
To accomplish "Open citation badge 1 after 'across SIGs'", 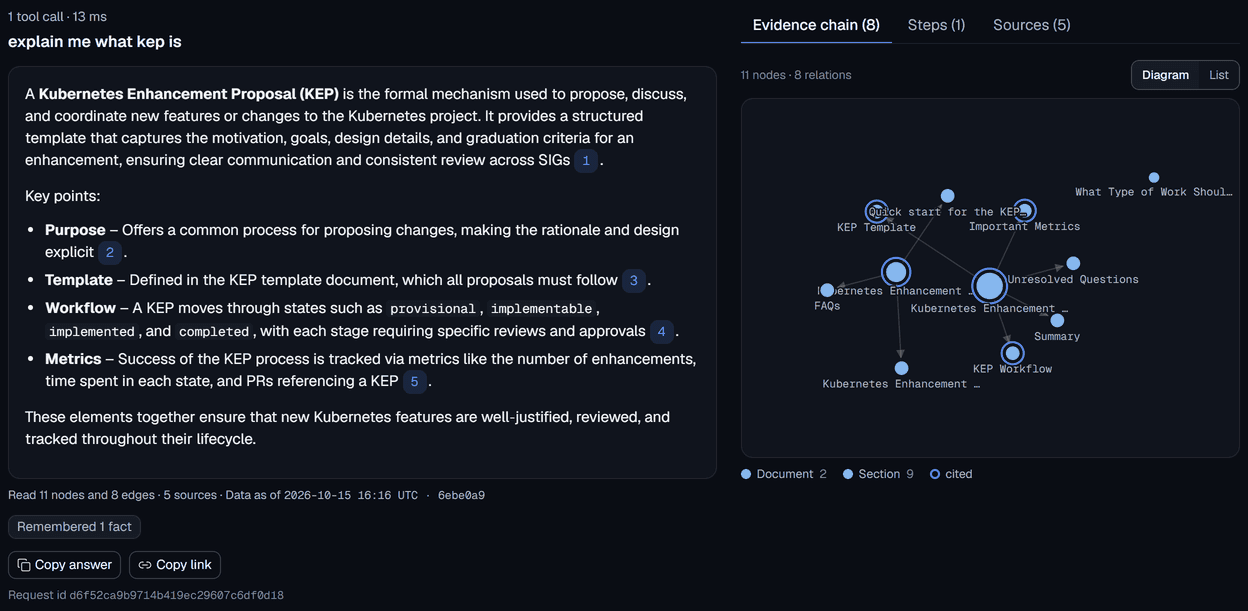I will point(586,160).
